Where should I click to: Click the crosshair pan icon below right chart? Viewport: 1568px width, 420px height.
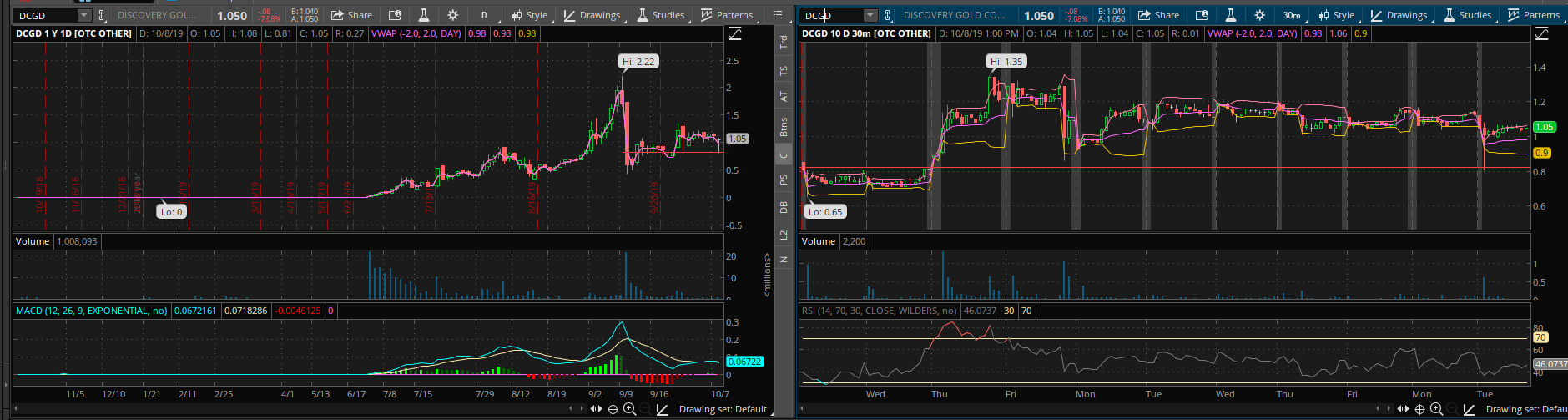coord(1419,409)
